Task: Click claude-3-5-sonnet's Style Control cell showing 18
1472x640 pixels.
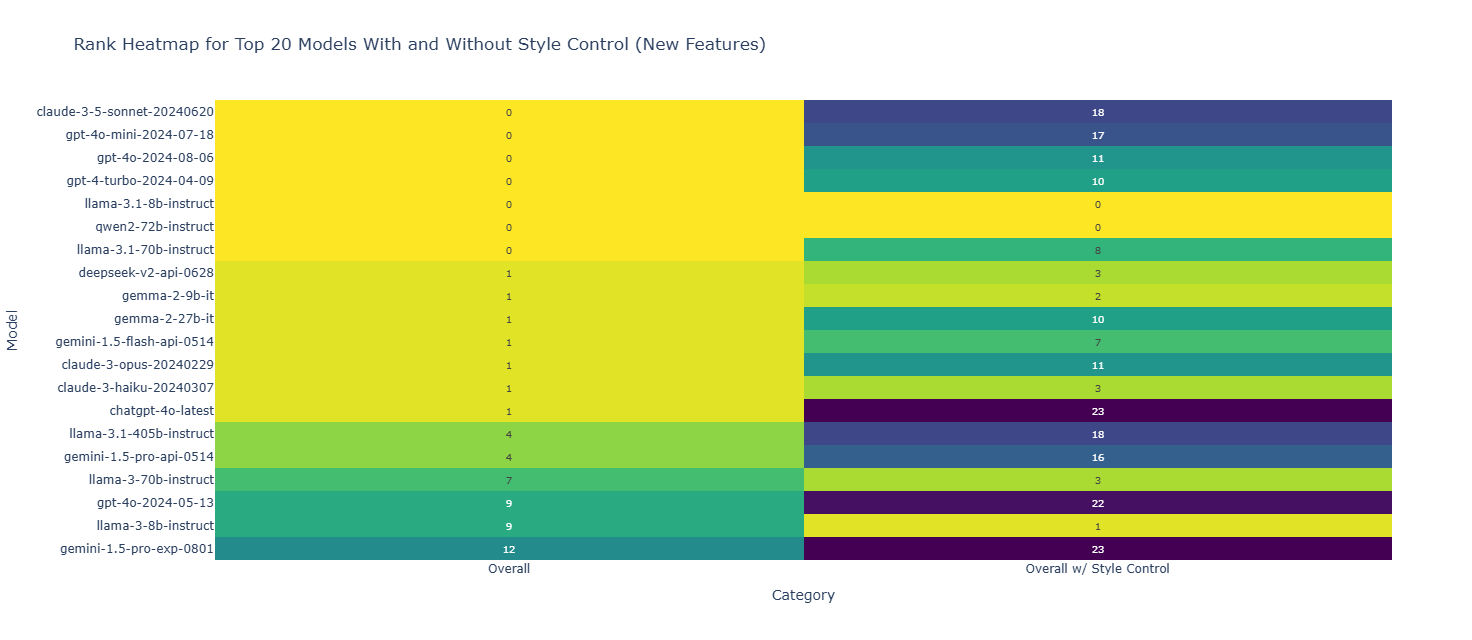Action: (x=1097, y=112)
